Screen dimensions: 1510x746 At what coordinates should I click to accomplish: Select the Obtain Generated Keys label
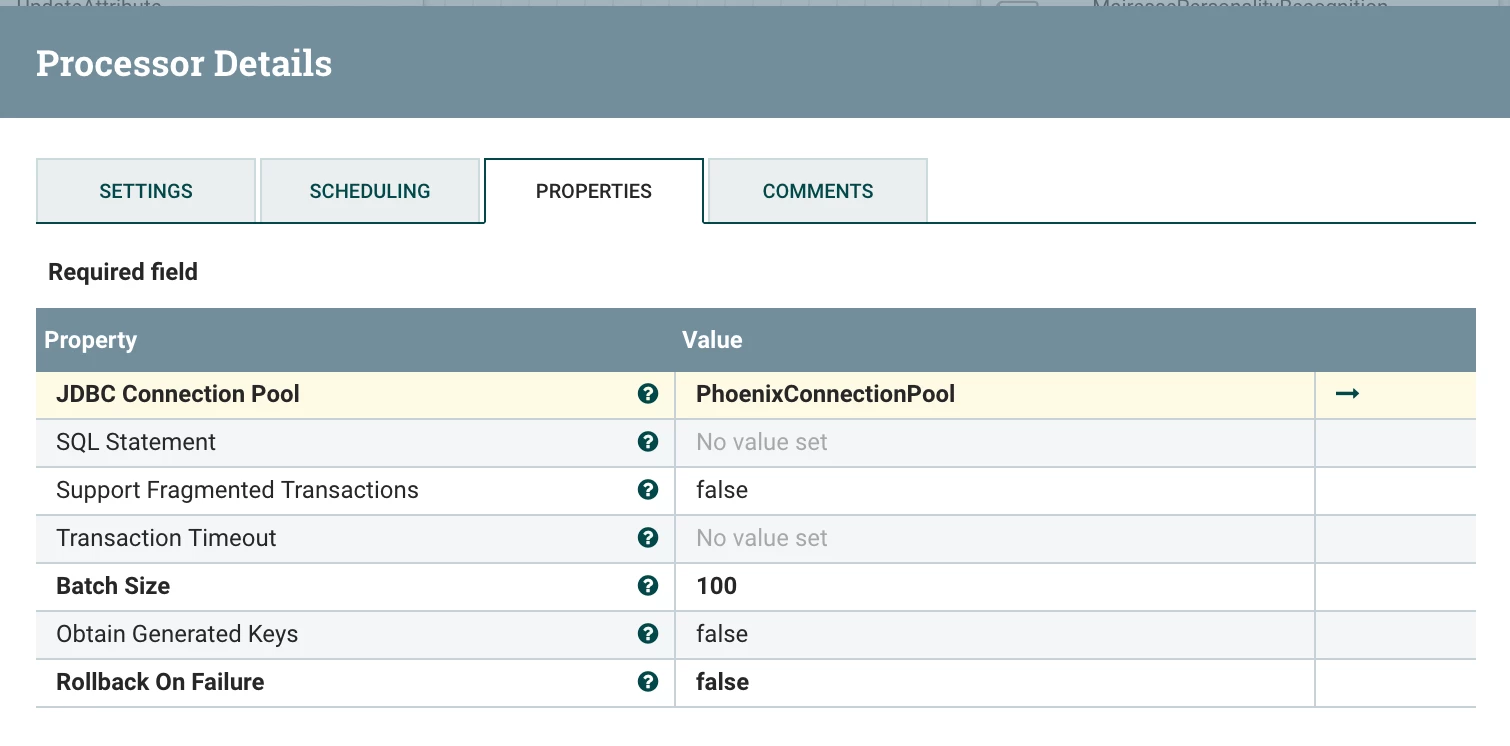pos(177,634)
